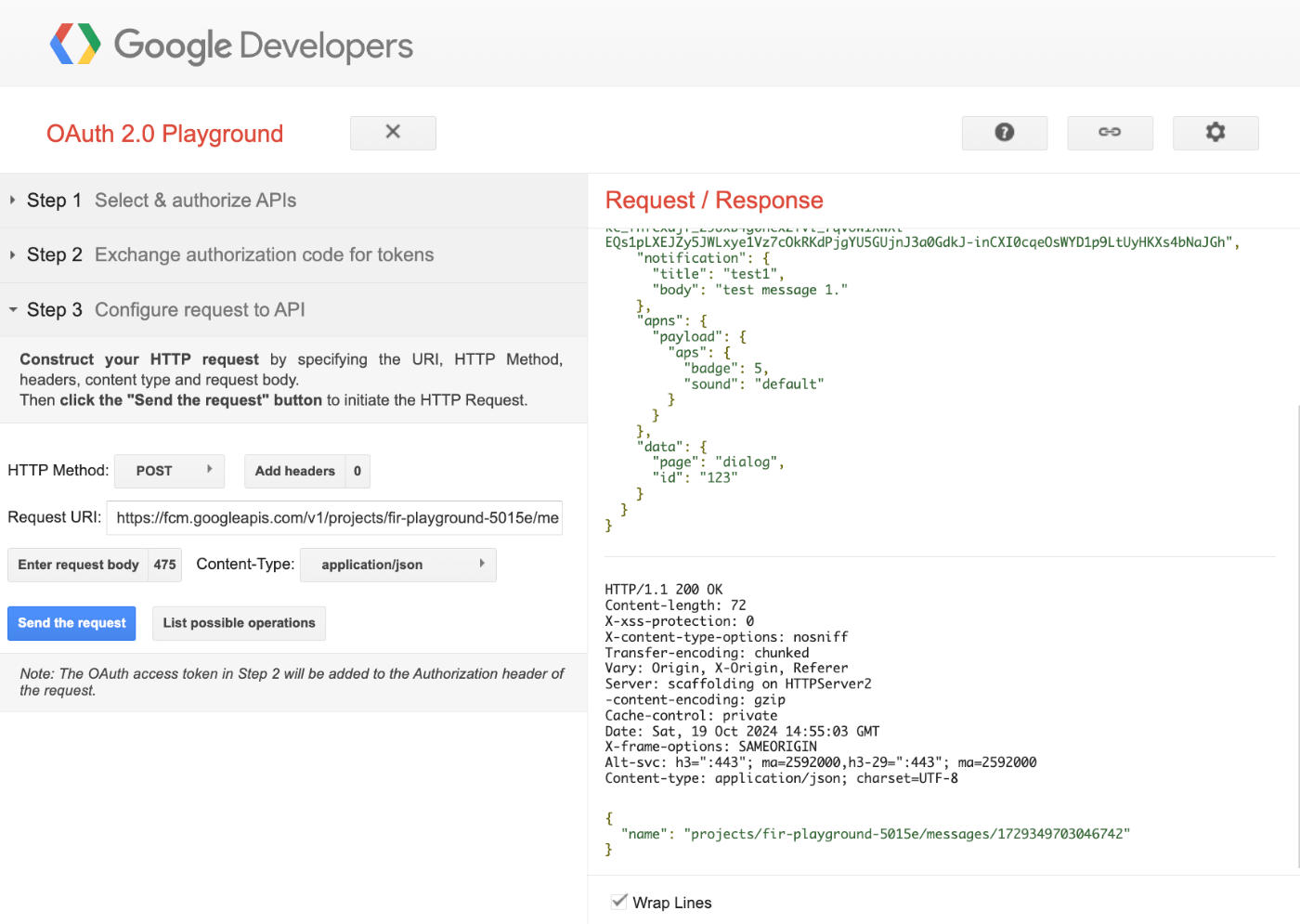Click the "Content-type: application/json" response header
This screenshot has height=924, width=1300.
[781, 778]
